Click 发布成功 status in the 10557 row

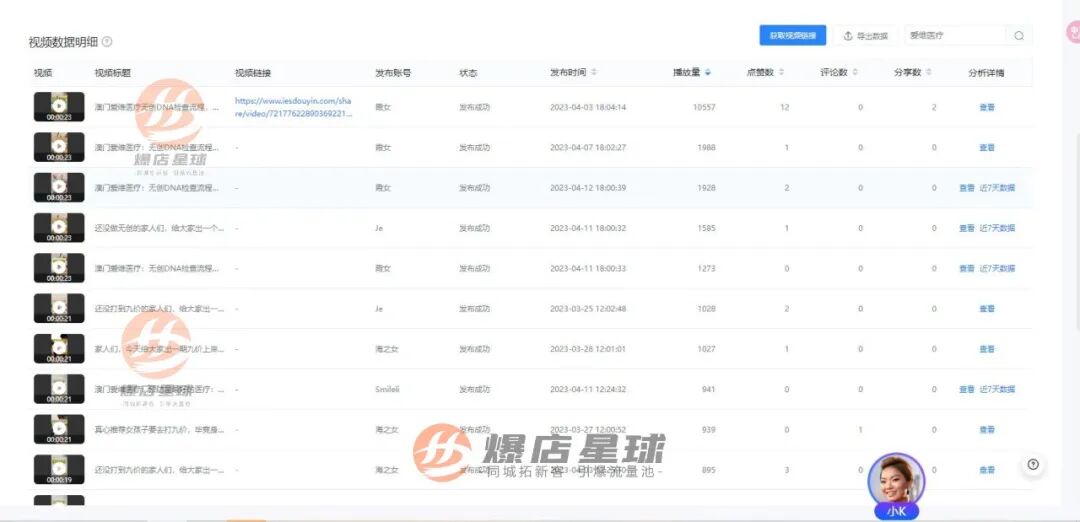[475, 107]
